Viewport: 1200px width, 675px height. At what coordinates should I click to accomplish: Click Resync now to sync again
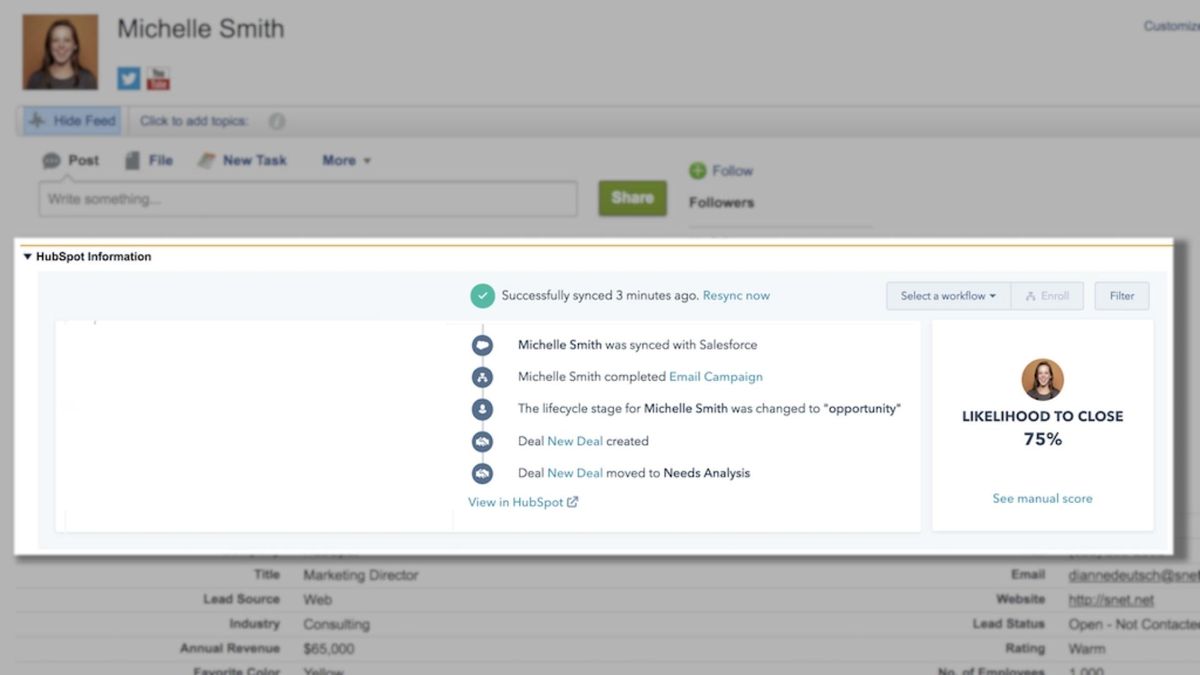tap(736, 295)
